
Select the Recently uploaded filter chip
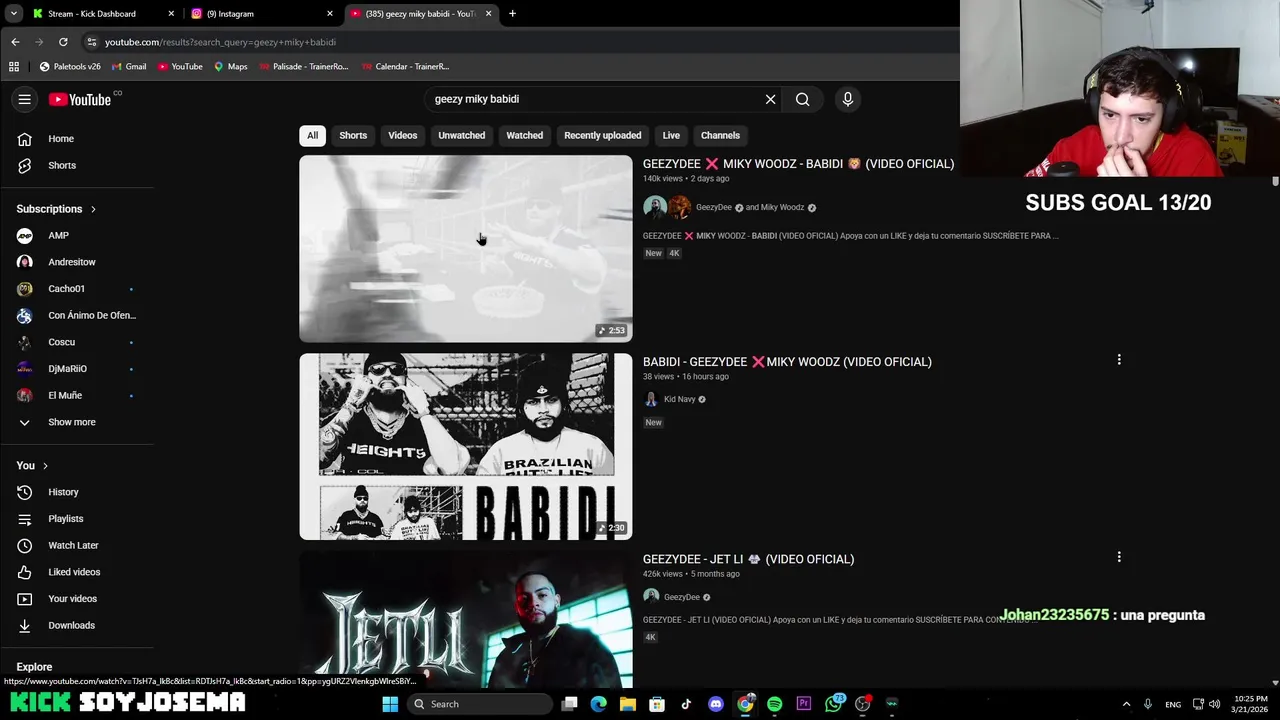click(602, 135)
